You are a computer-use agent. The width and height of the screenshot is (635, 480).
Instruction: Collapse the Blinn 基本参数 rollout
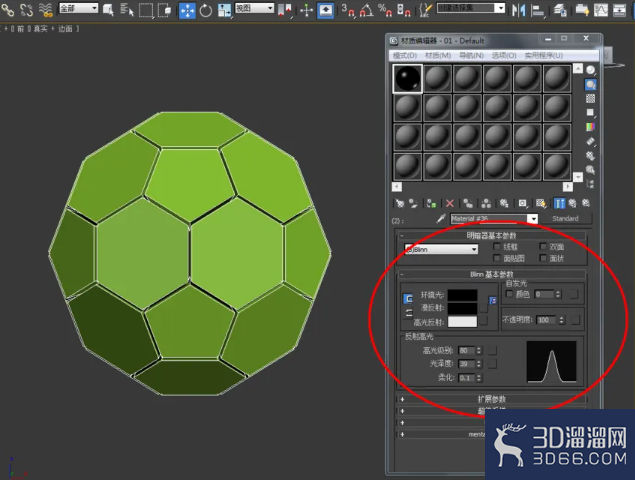pyautogui.click(x=491, y=274)
